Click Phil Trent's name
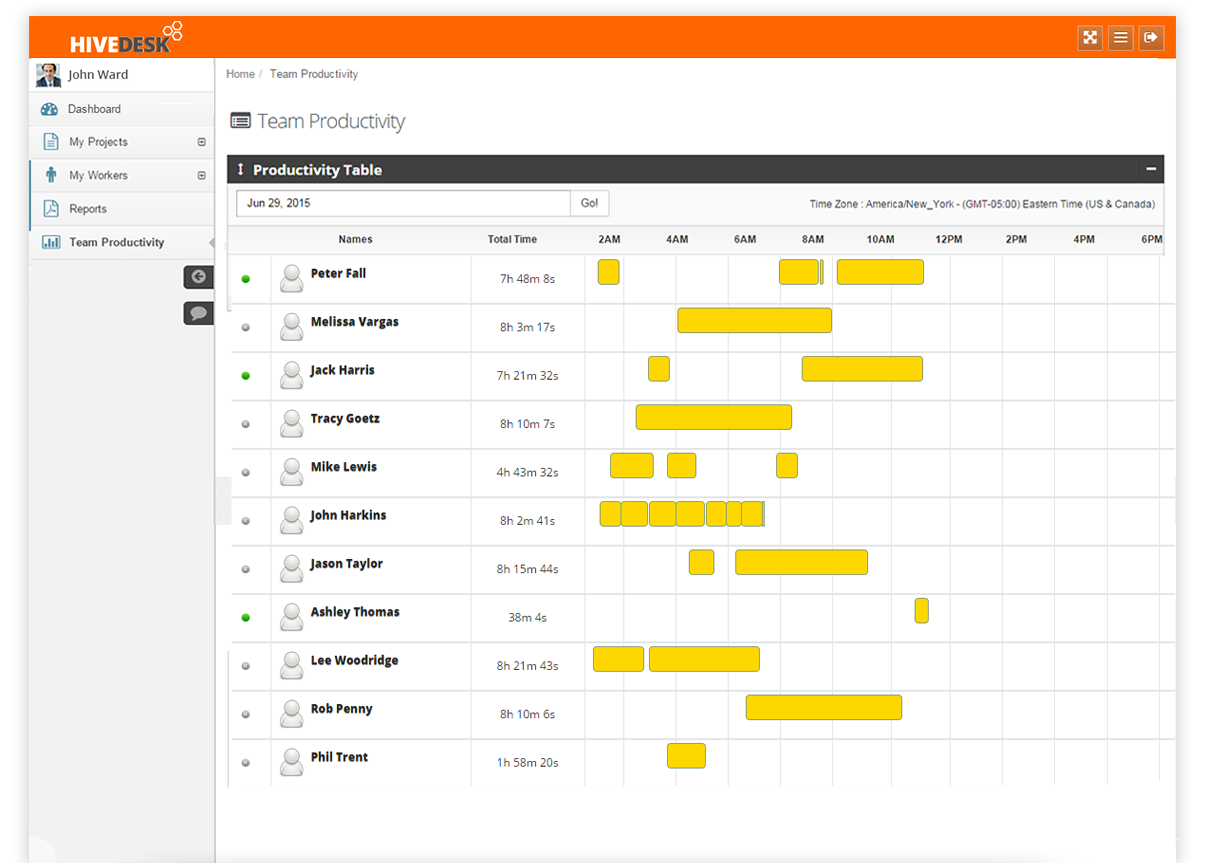Image resolution: width=1205 pixels, height=863 pixels. 339,757
